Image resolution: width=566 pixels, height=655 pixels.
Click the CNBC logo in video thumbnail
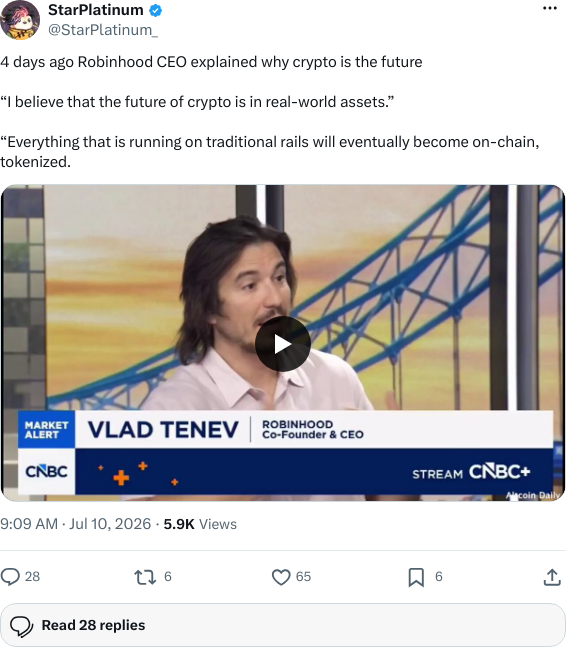pyautogui.click(x=46, y=472)
